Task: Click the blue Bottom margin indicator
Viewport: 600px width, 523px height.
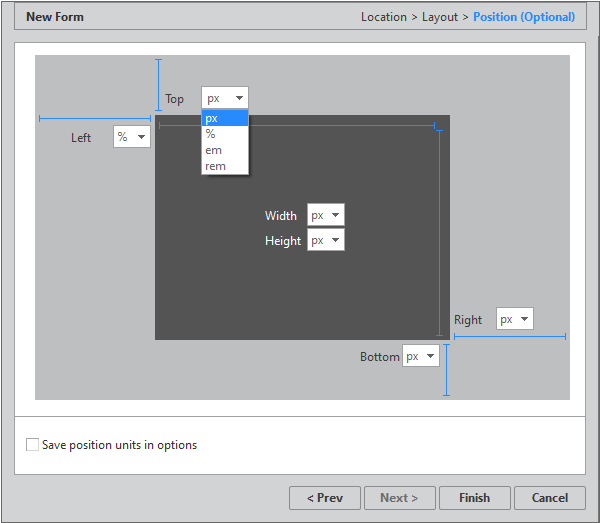Action: [446, 370]
